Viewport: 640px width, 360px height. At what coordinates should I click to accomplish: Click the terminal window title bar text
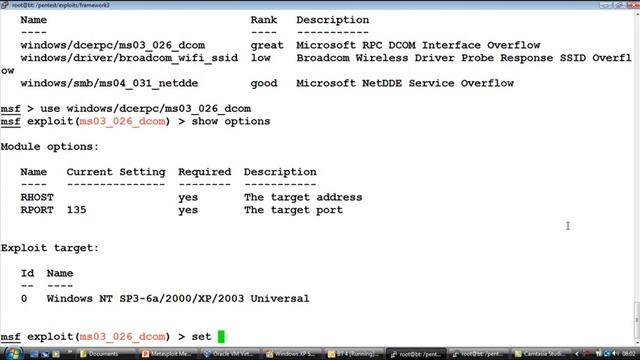pyautogui.click(x=61, y=5)
